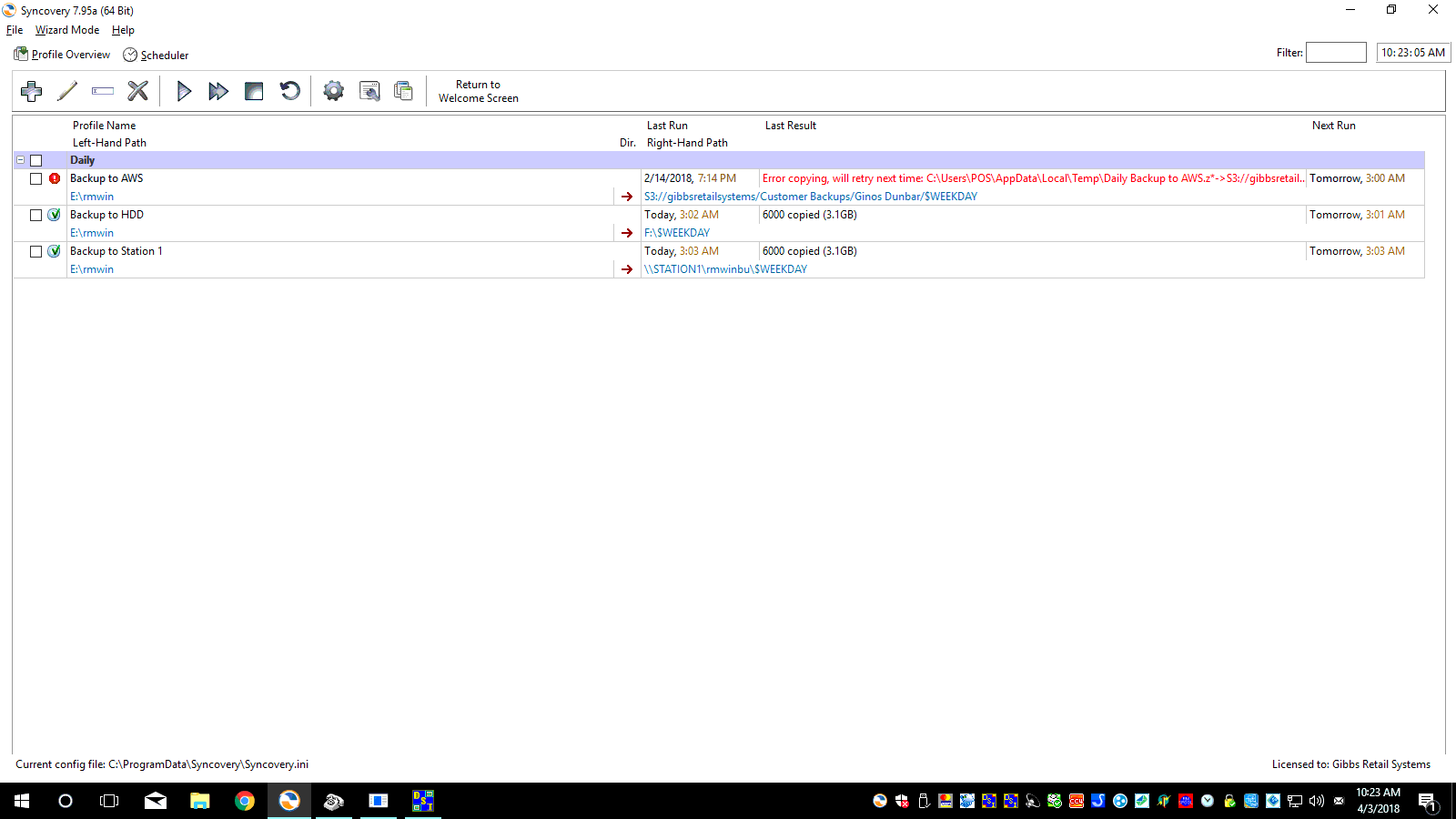The height and width of the screenshot is (819, 1456).
Task: Click the rename profile icon
Action: click(x=103, y=91)
